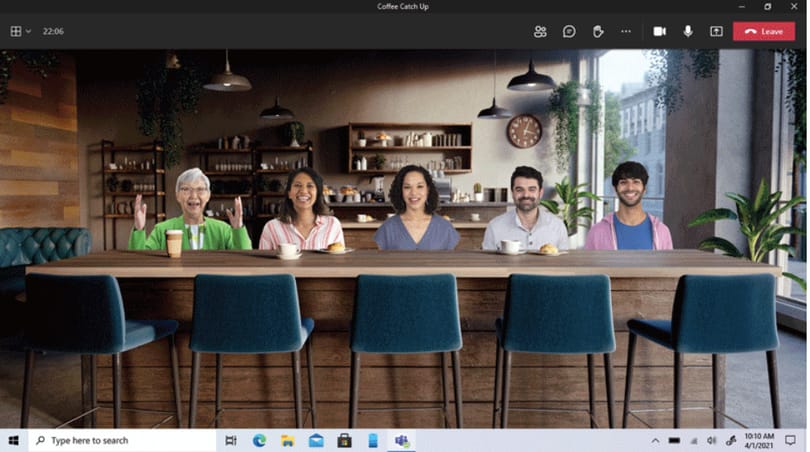Image resolution: width=810 pixels, height=452 pixels.
Task: Click the pen workspace tray icon
Action: pyautogui.click(x=730, y=441)
